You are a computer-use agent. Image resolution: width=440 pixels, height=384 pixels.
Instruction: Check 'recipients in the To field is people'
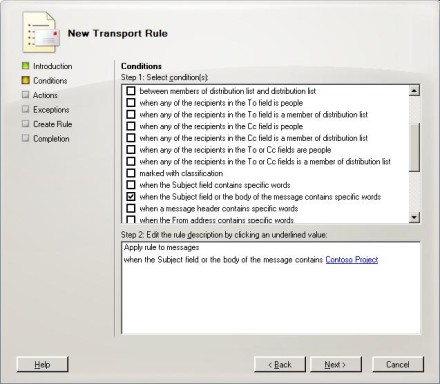point(131,102)
